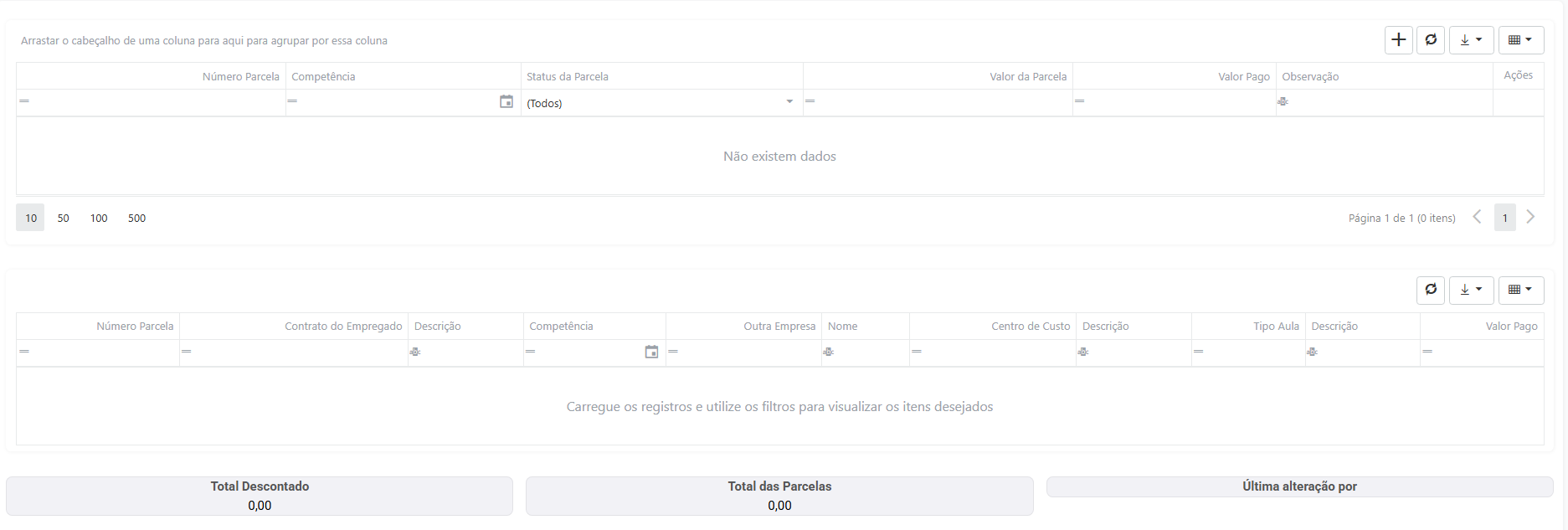The height and width of the screenshot is (530, 1568).
Task: Set page size to 50
Action: [64, 218]
